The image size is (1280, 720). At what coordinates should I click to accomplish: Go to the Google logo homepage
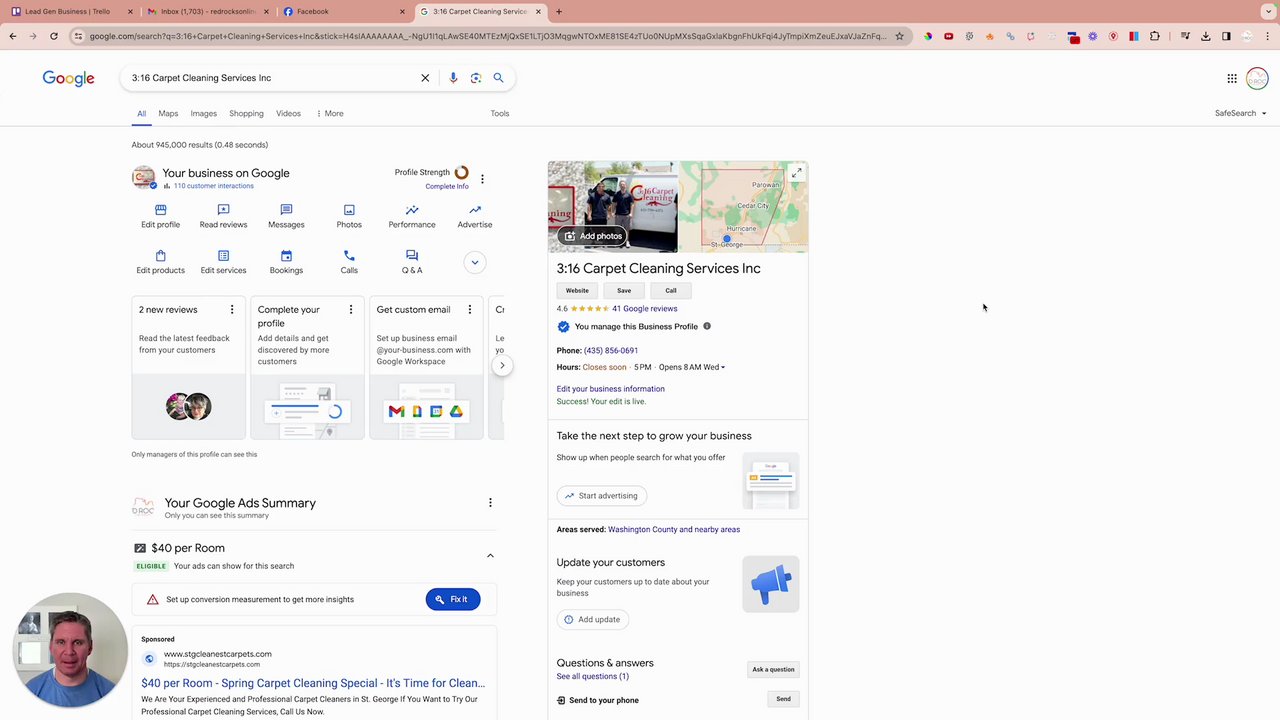pyautogui.click(x=68, y=78)
